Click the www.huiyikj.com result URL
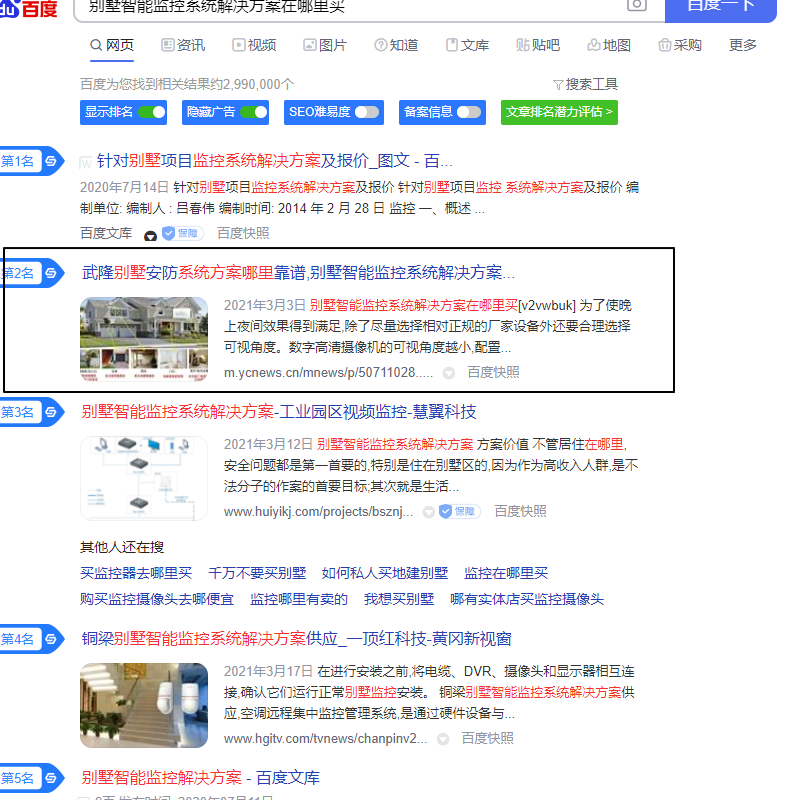The image size is (800, 800). 318,511
